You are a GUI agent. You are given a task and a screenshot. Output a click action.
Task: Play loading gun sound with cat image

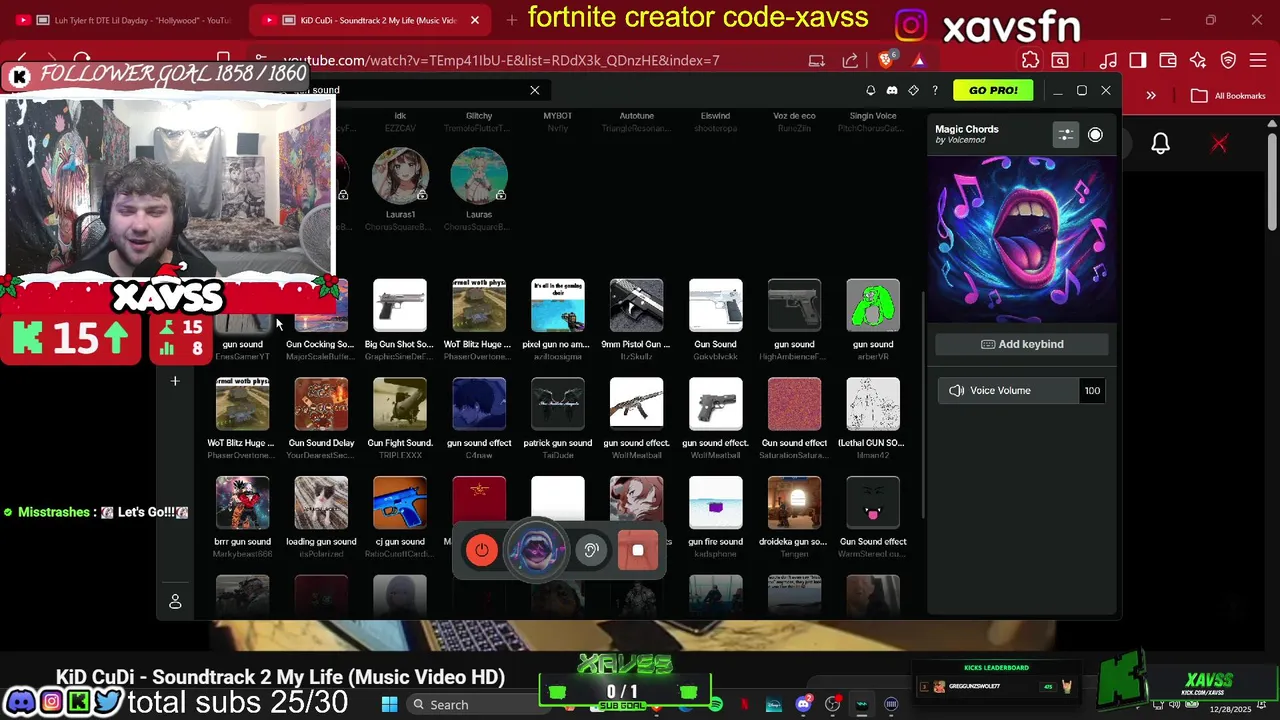pyautogui.click(x=321, y=503)
